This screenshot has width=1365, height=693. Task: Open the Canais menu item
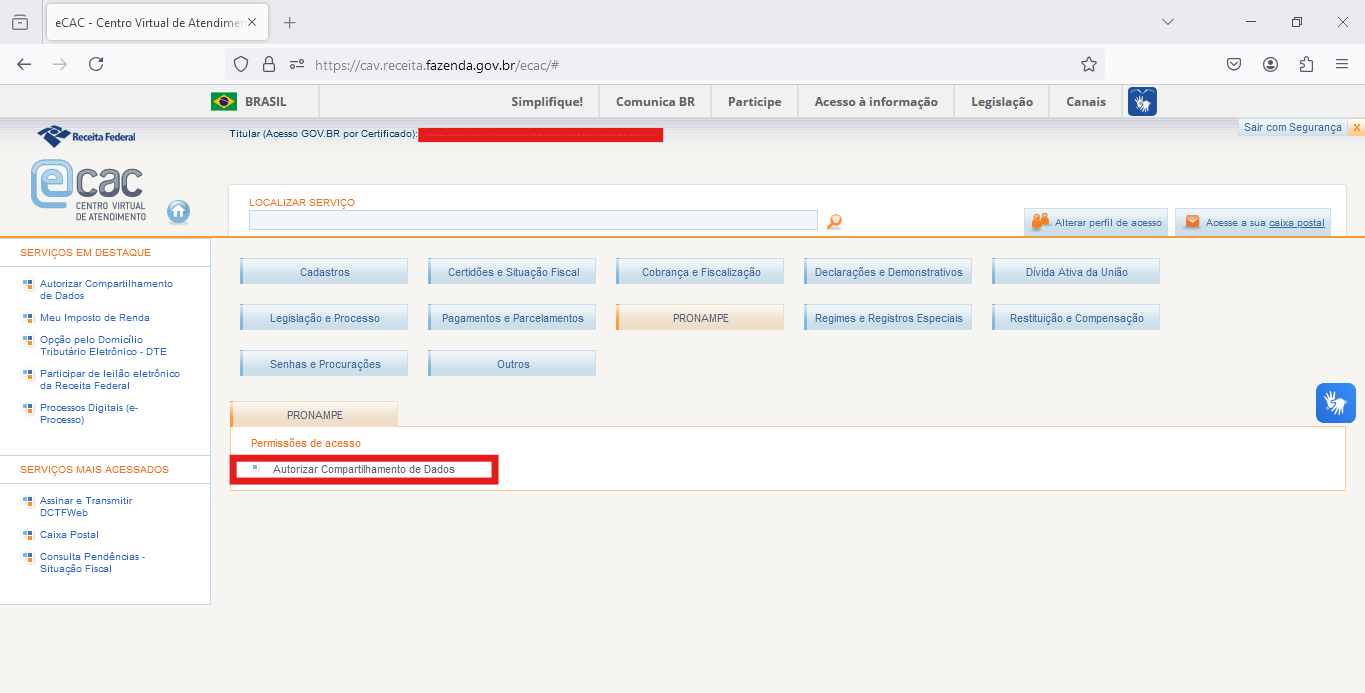(1086, 102)
